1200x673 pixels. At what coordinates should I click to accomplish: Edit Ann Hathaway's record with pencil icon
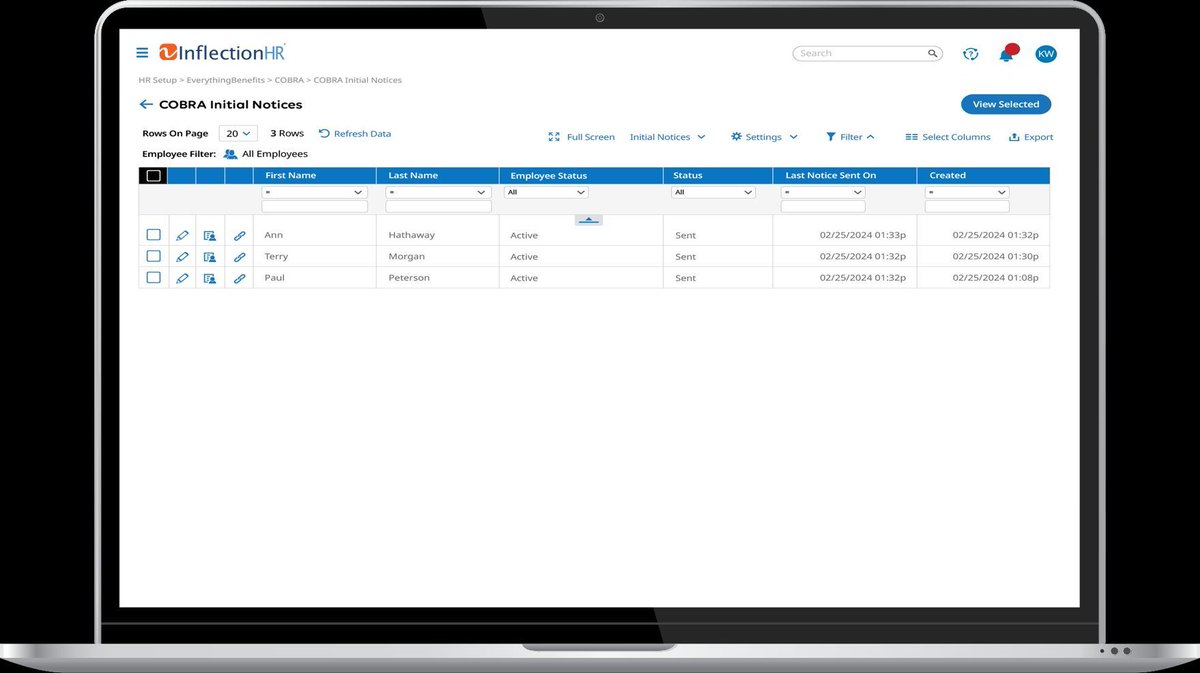182,236
